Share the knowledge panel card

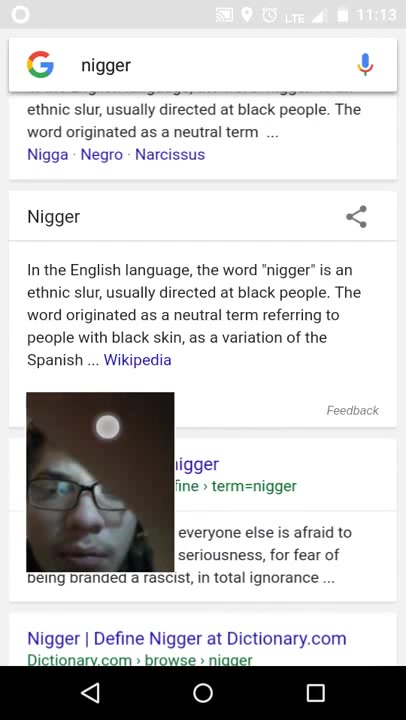(x=356, y=217)
